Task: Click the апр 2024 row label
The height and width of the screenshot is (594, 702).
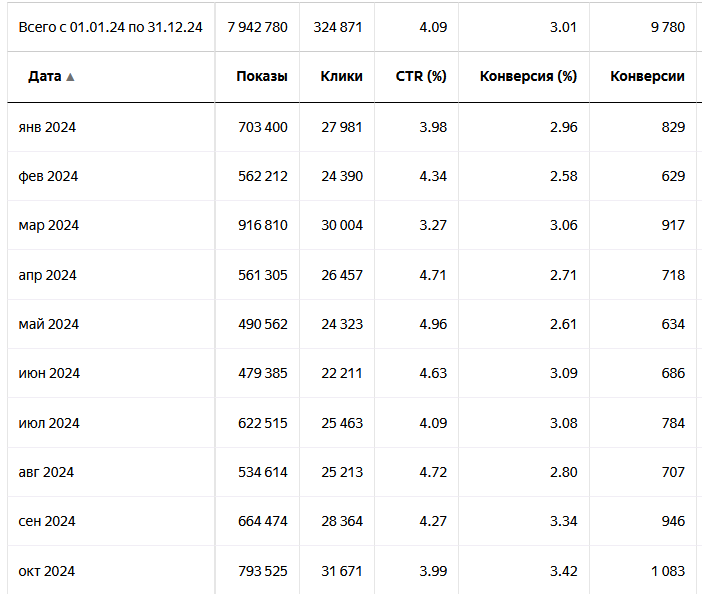Action: click(x=48, y=275)
